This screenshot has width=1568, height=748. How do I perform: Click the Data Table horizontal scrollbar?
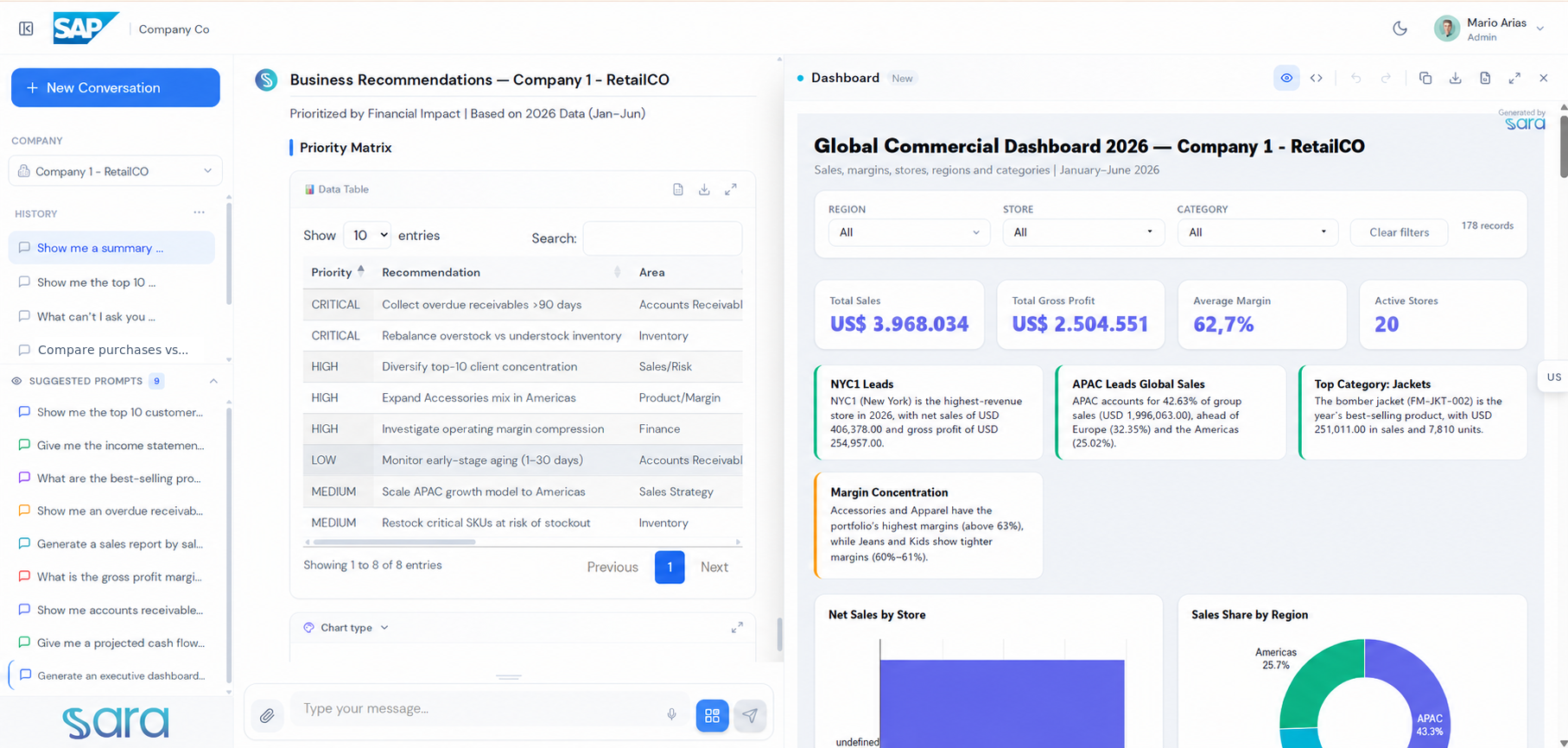394,542
